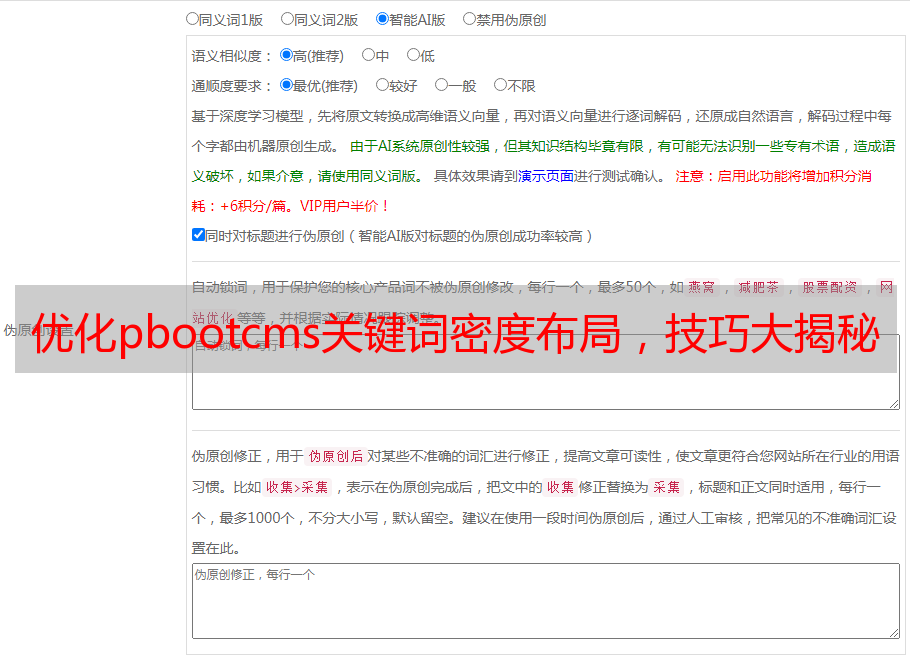Set 通顺度要求 to 较好
Viewport: 911px width, 658px height.
click(x=382, y=85)
